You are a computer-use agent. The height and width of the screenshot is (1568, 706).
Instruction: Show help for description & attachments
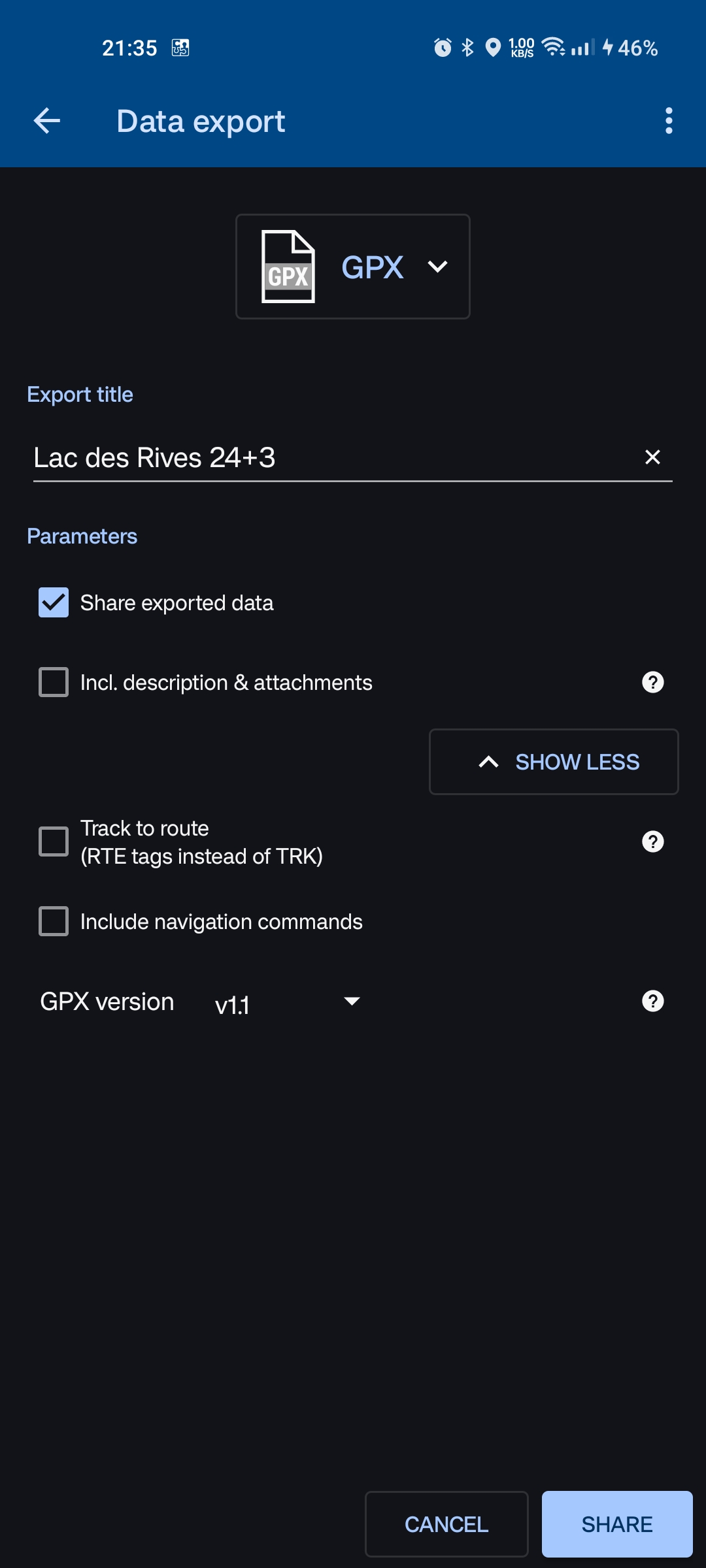pyautogui.click(x=652, y=682)
